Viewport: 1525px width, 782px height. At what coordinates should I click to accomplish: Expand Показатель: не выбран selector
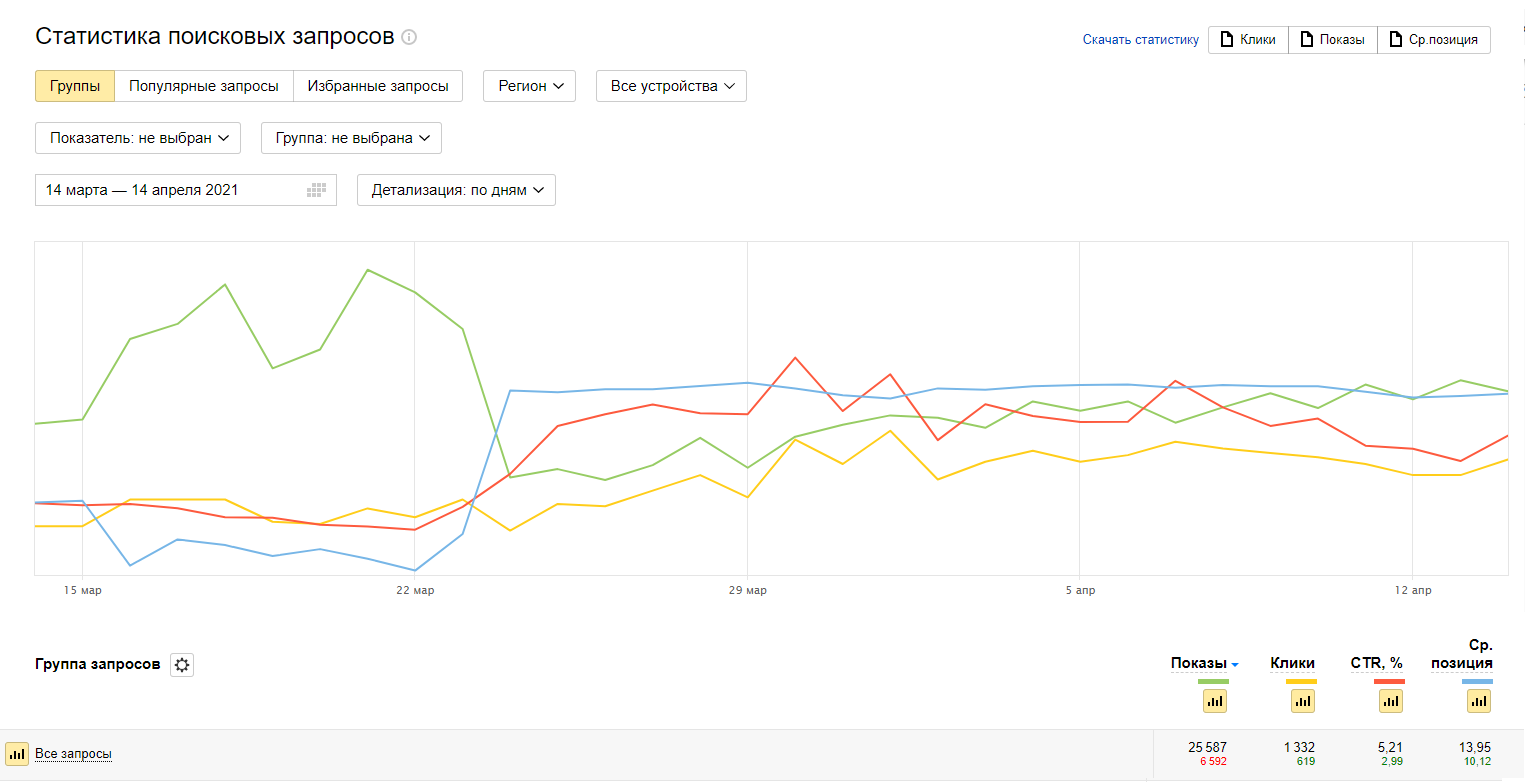(138, 138)
